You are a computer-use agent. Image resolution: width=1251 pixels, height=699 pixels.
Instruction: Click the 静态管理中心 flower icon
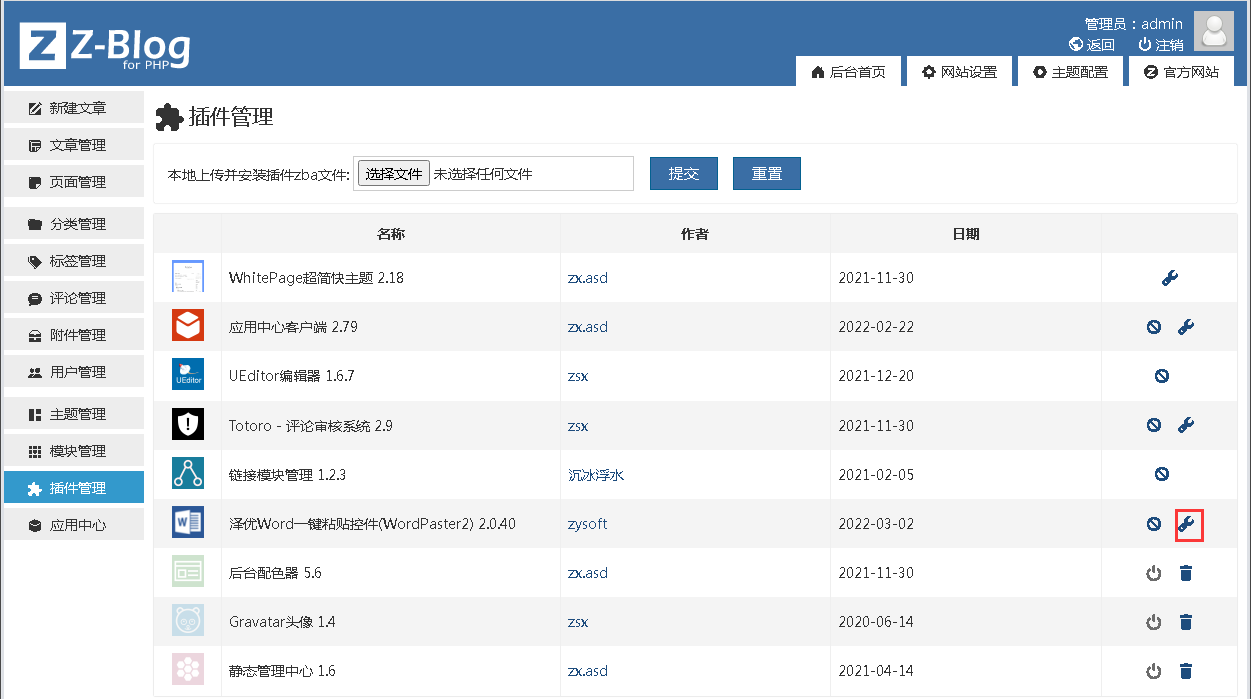pyautogui.click(x=188, y=670)
